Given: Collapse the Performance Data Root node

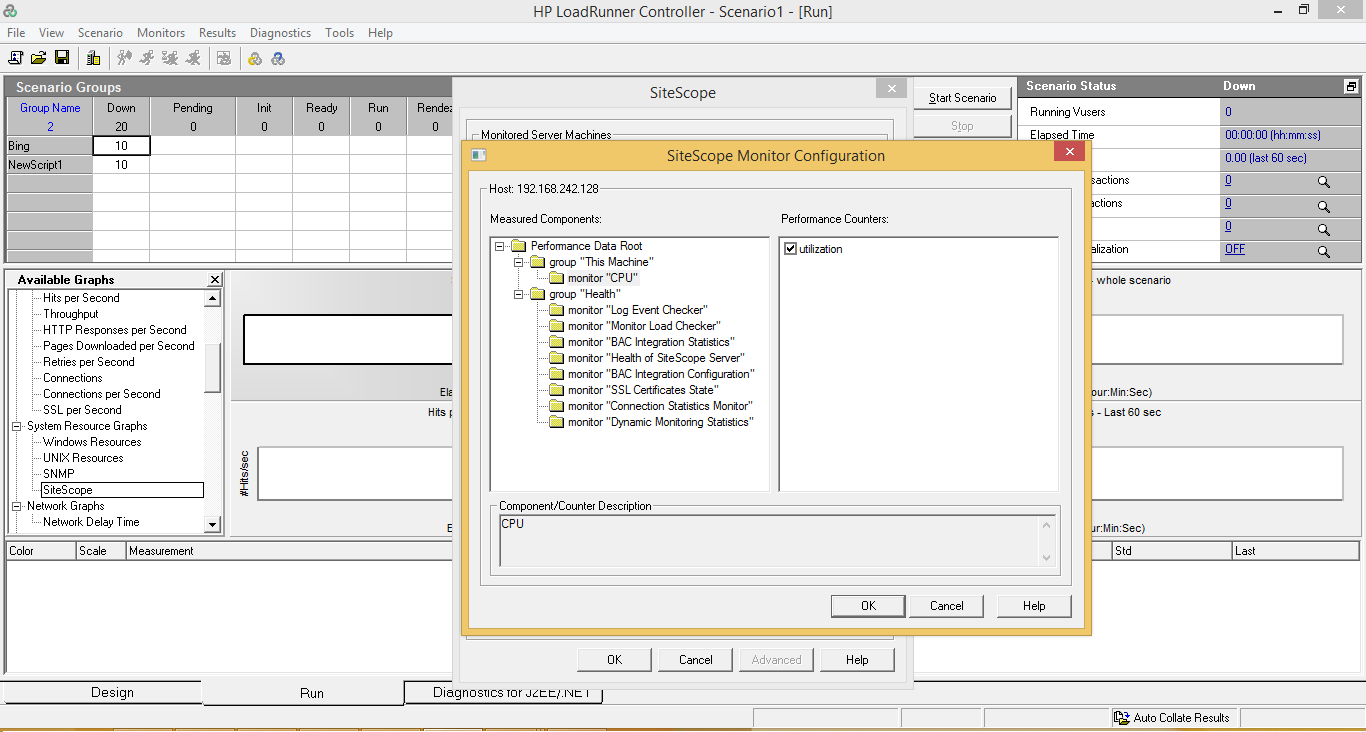Looking at the screenshot, I should coord(500,246).
